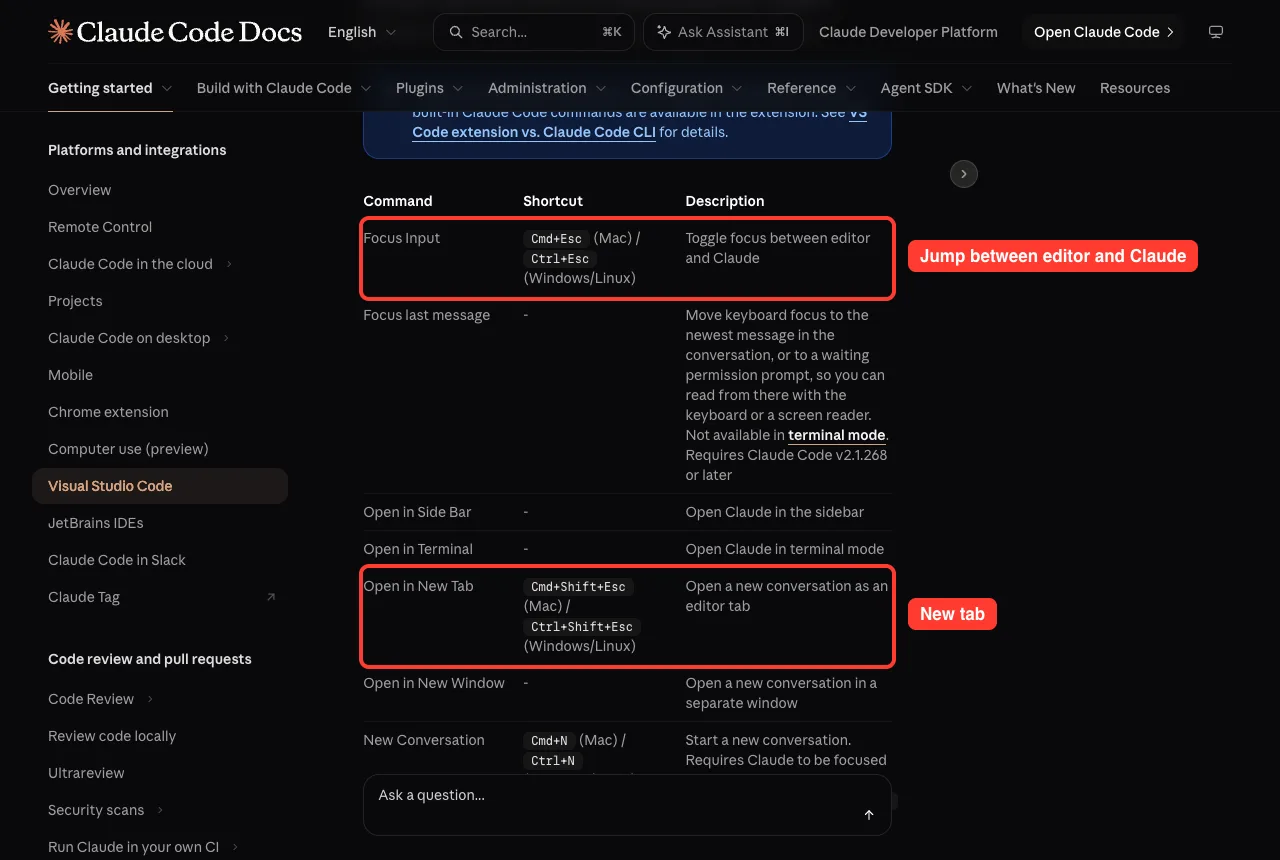This screenshot has height=860, width=1280.
Task: Open the Administration dropdown
Action: pyautogui.click(x=547, y=88)
